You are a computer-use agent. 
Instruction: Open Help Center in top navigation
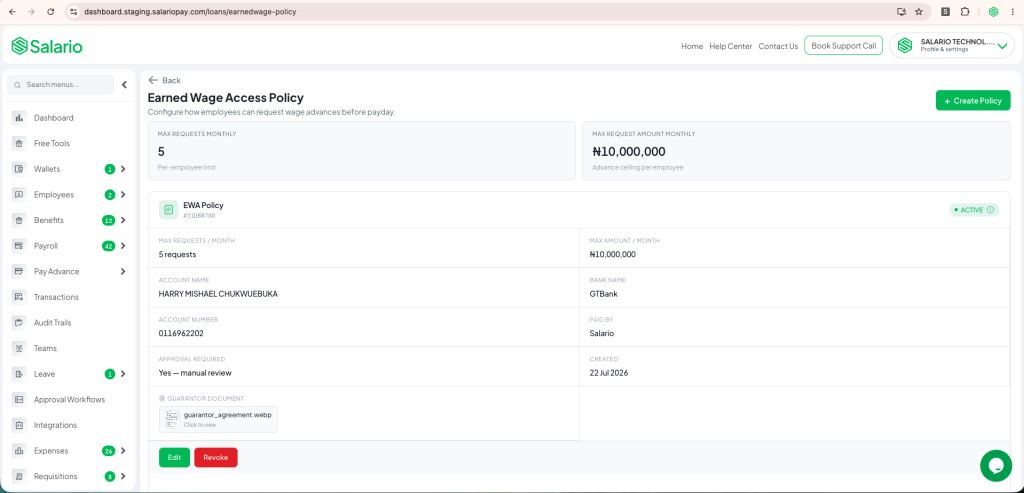tap(731, 46)
